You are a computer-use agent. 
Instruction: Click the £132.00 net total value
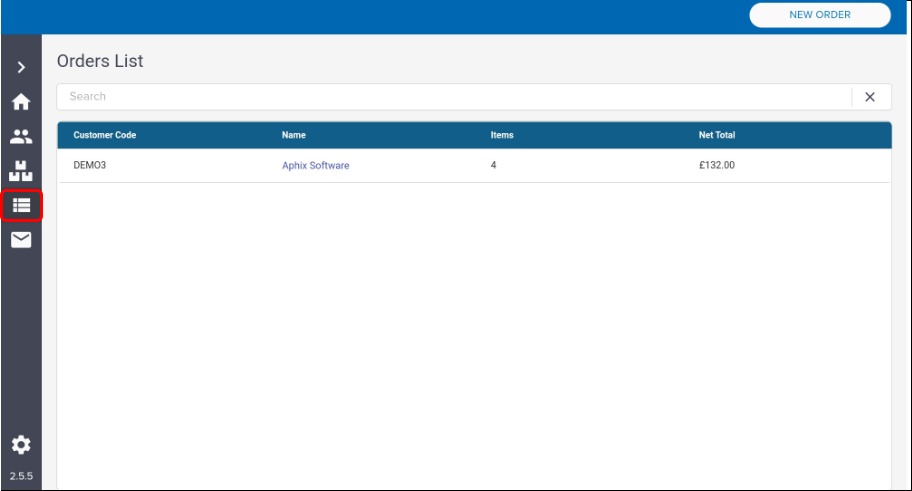[716, 165]
